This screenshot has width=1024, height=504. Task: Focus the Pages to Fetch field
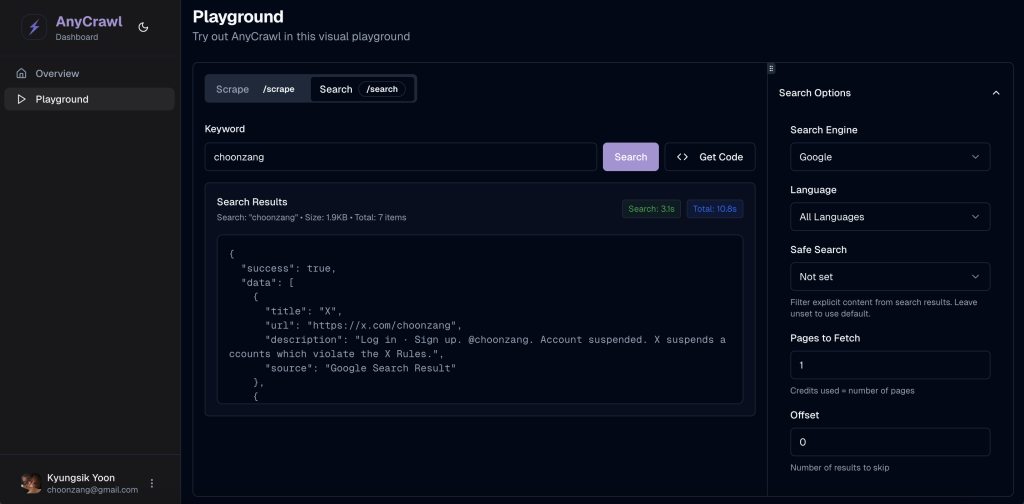(x=890, y=365)
